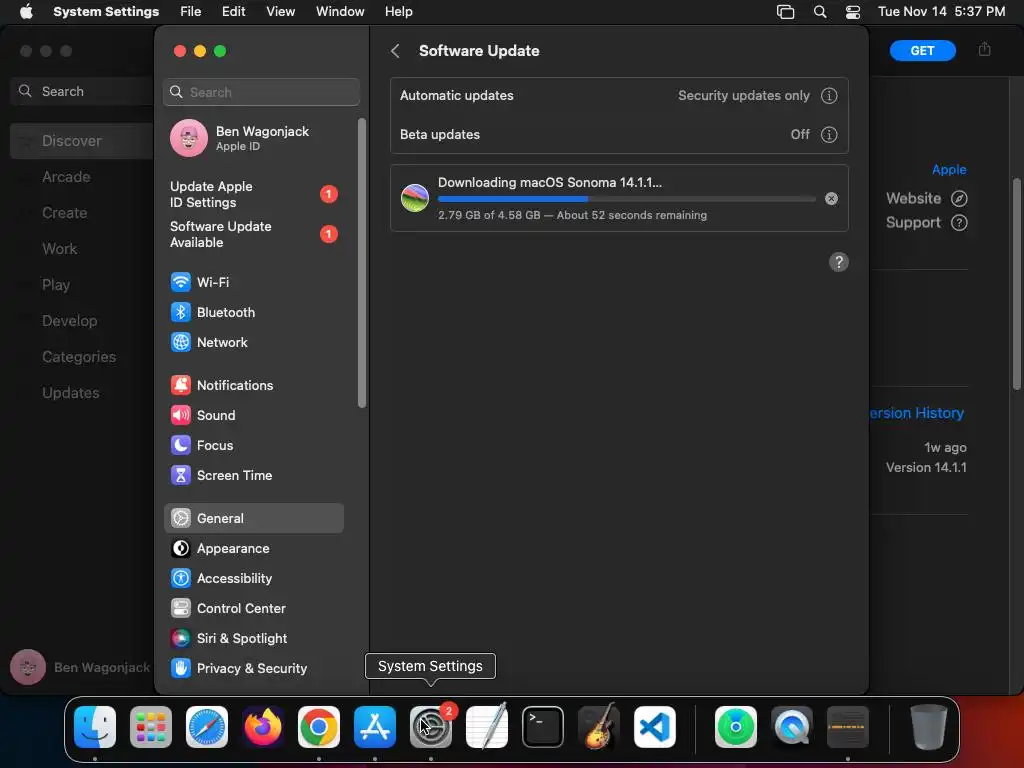Image resolution: width=1024 pixels, height=768 pixels.
Task: Open the Window menu
Action: click(x=340, y=12)
